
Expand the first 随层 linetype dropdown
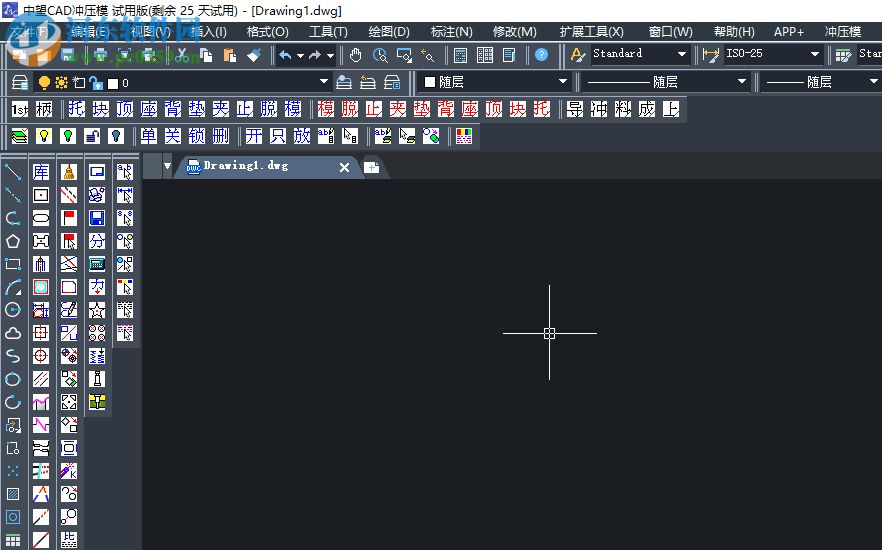click(741, 82)
